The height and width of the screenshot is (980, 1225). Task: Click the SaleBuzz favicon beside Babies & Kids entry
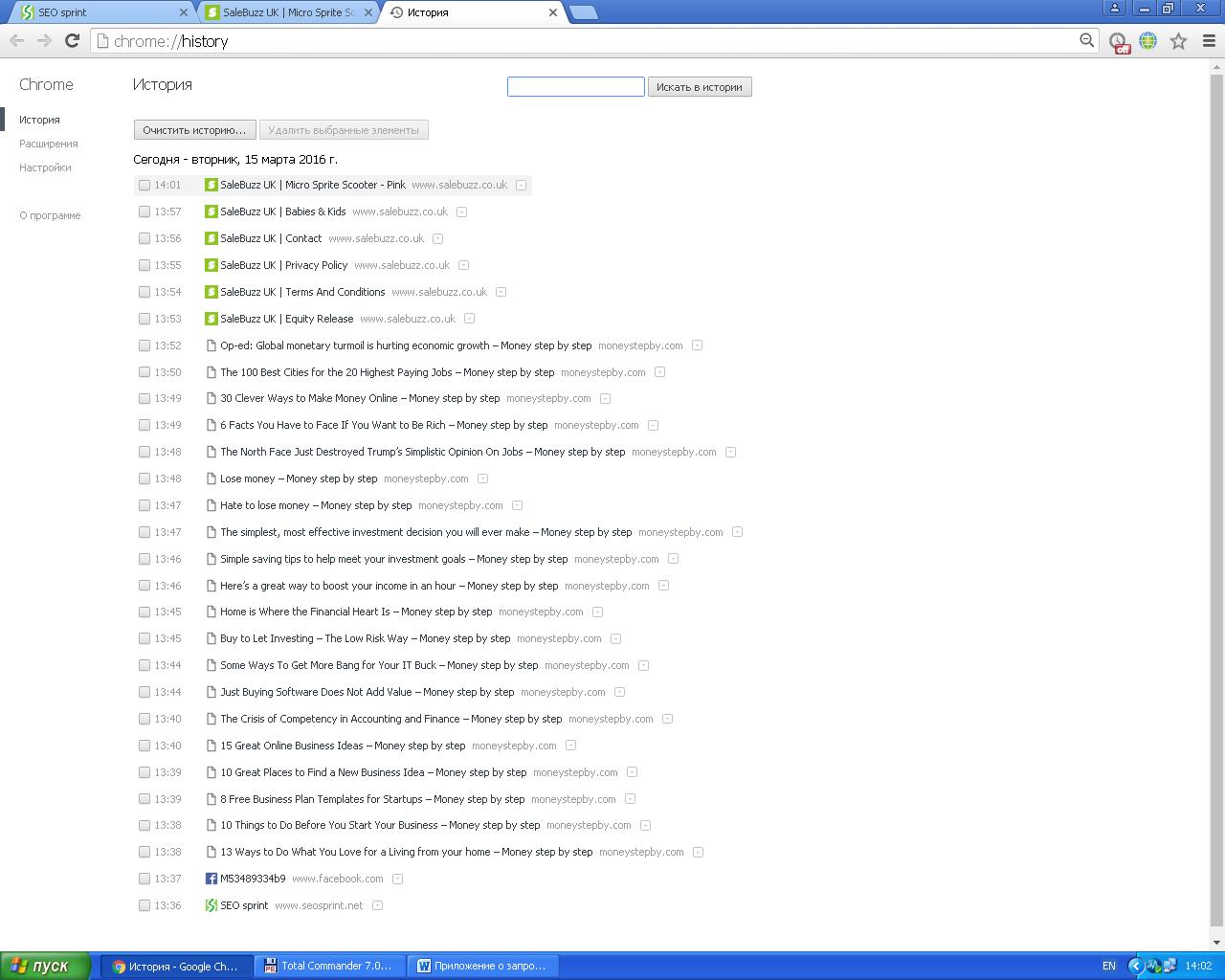(x=212, y=212)
